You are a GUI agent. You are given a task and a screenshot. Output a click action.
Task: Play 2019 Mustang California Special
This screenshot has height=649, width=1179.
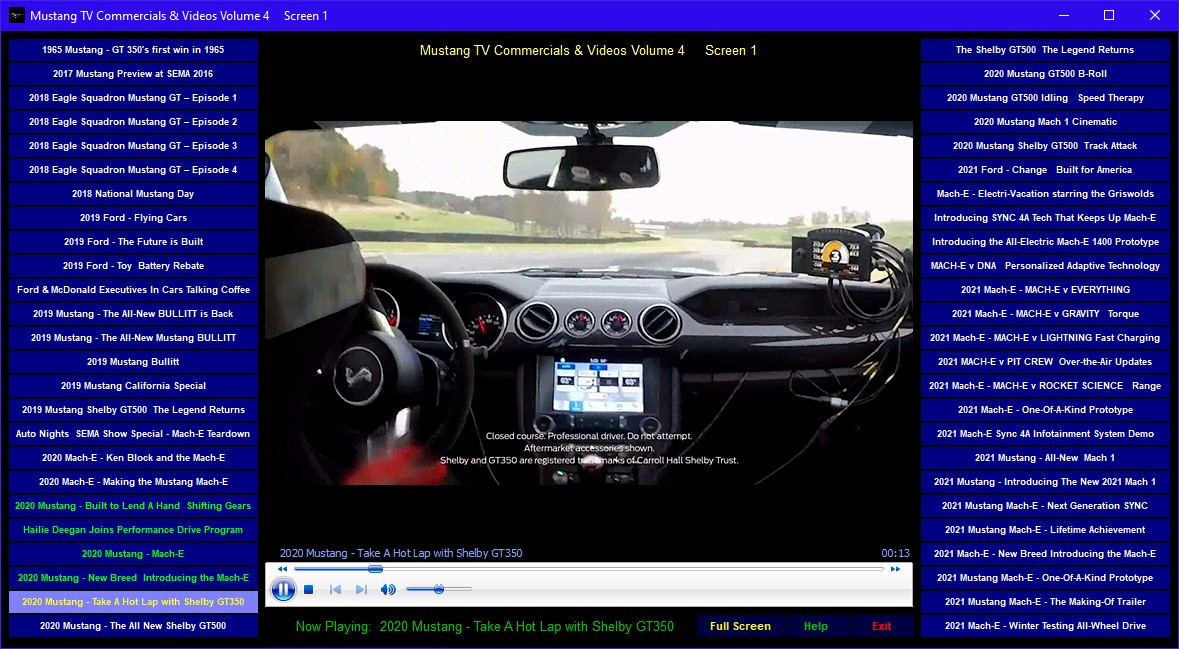coord(133,386)
